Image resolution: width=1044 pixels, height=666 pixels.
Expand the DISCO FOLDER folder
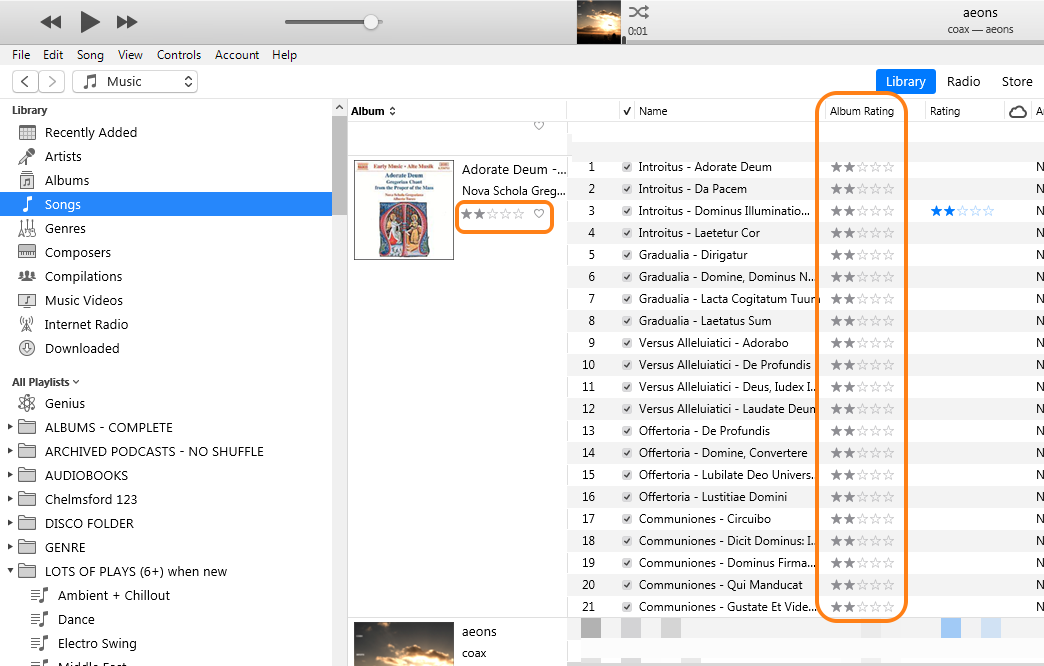10,523
